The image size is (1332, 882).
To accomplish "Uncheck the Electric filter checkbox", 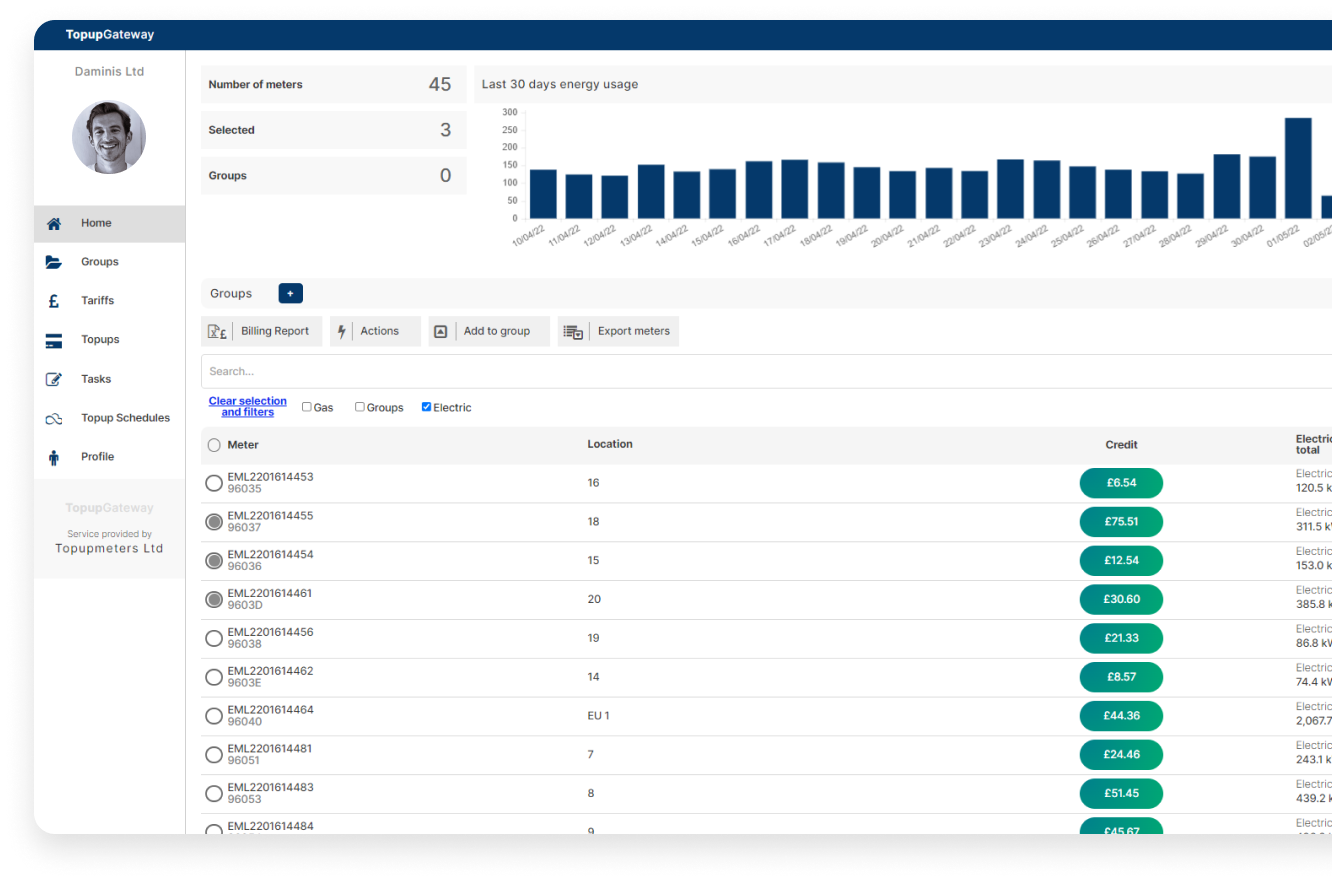I will [427, 407].
